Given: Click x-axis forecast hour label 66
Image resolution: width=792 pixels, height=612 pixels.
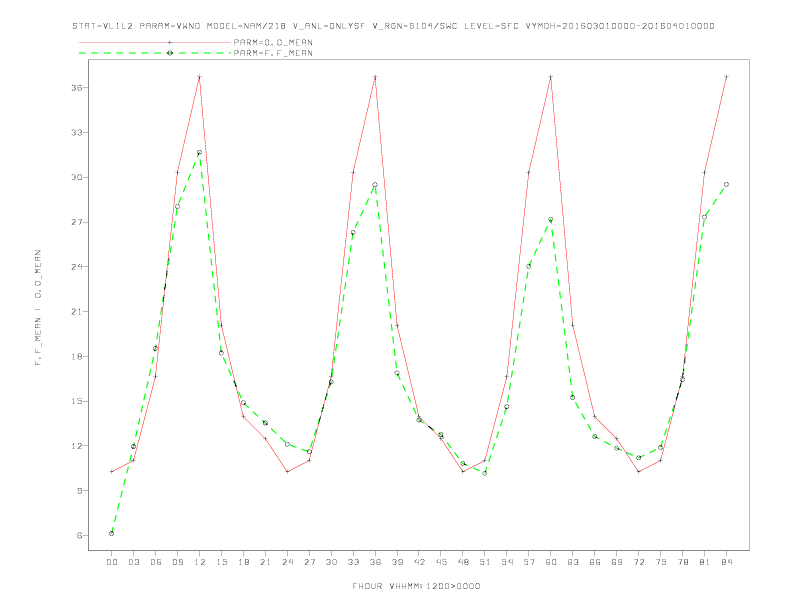Looking at the screenshot, I should pos(595,562).
